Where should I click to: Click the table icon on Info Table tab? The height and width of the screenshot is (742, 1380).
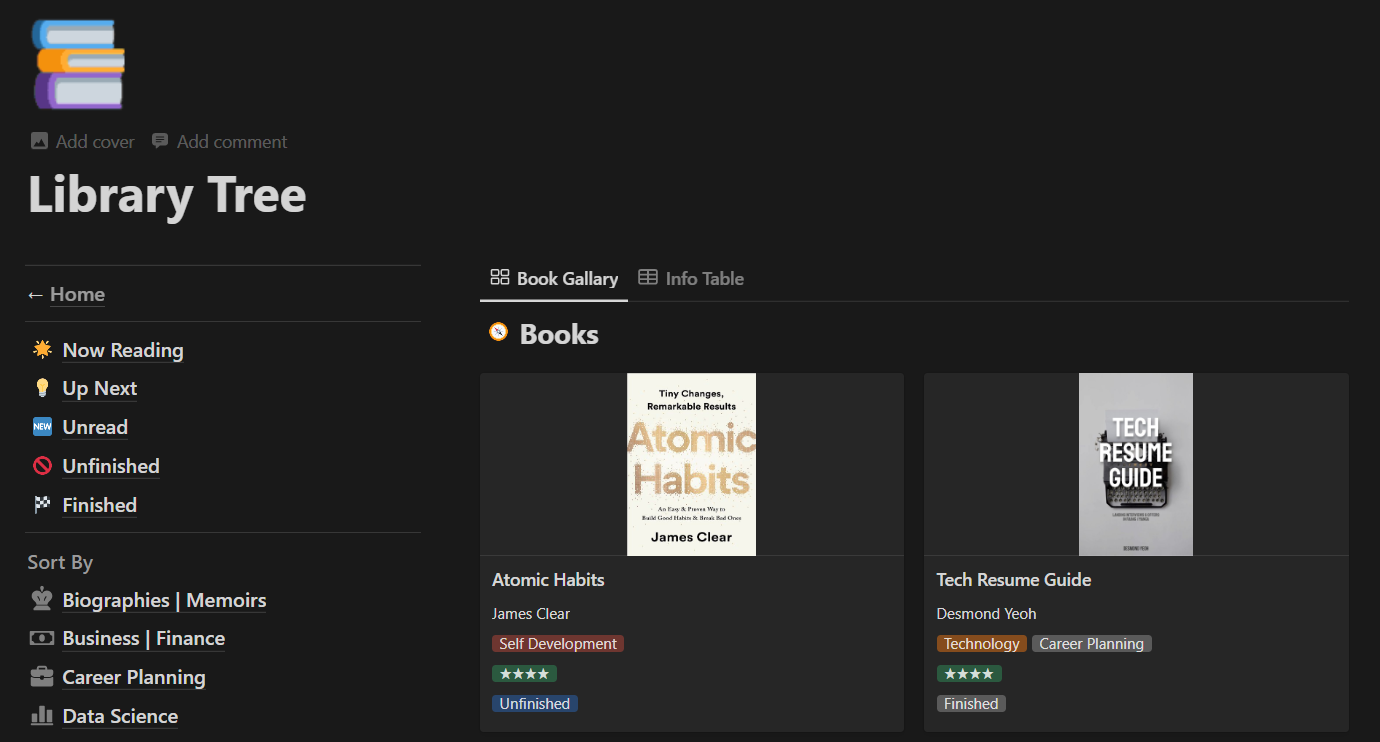coord(648,278)
